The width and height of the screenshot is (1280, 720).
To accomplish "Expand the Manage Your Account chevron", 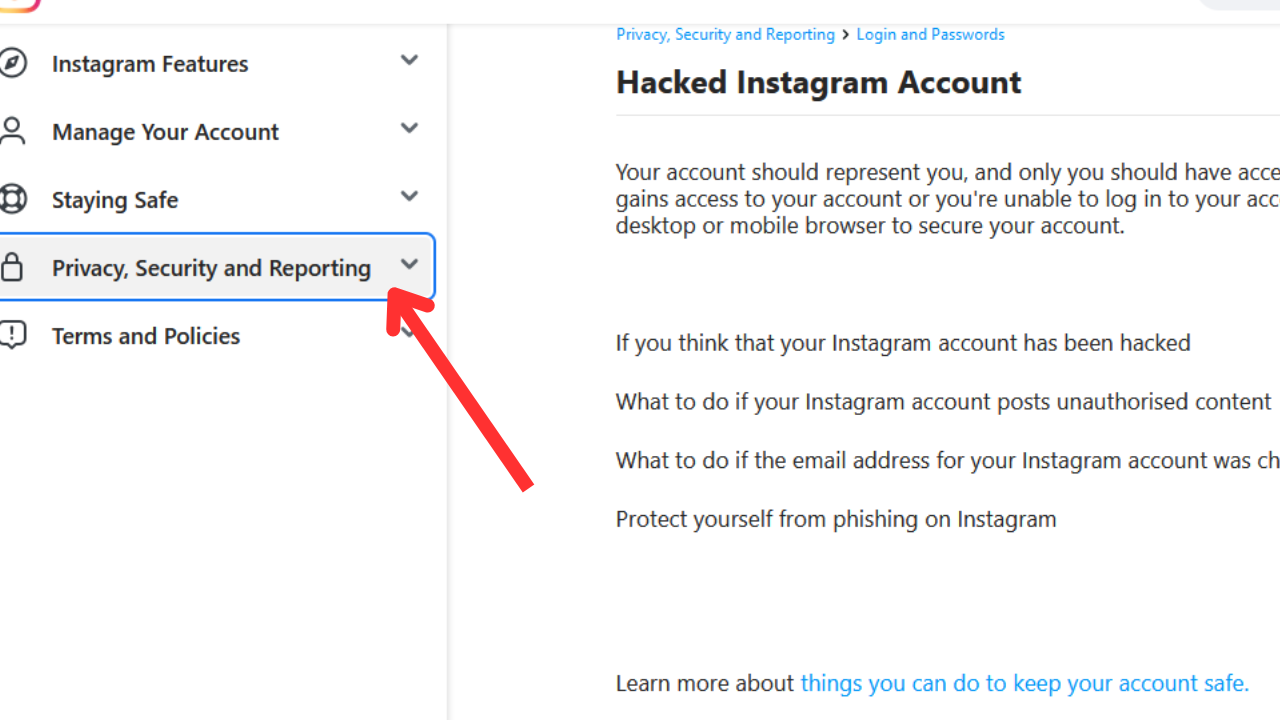I will coord(409,128).
